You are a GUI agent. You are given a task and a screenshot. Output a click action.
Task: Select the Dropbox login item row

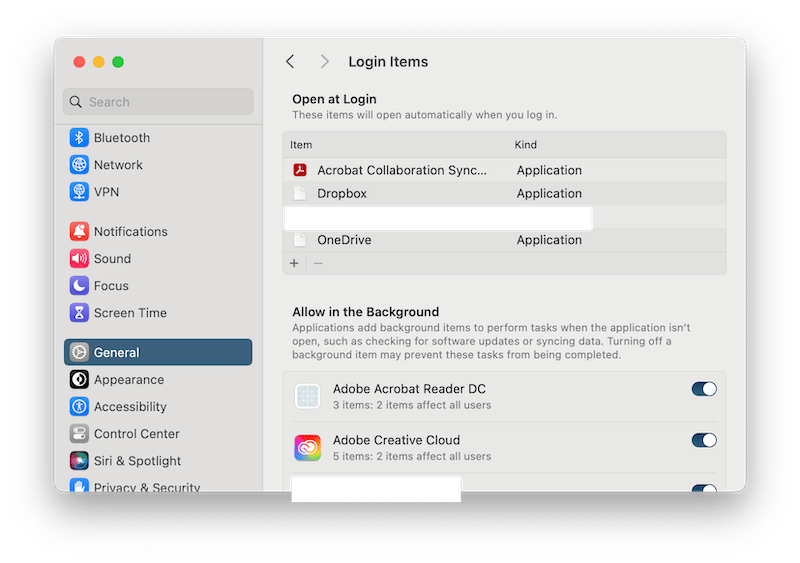pos(504,193)
